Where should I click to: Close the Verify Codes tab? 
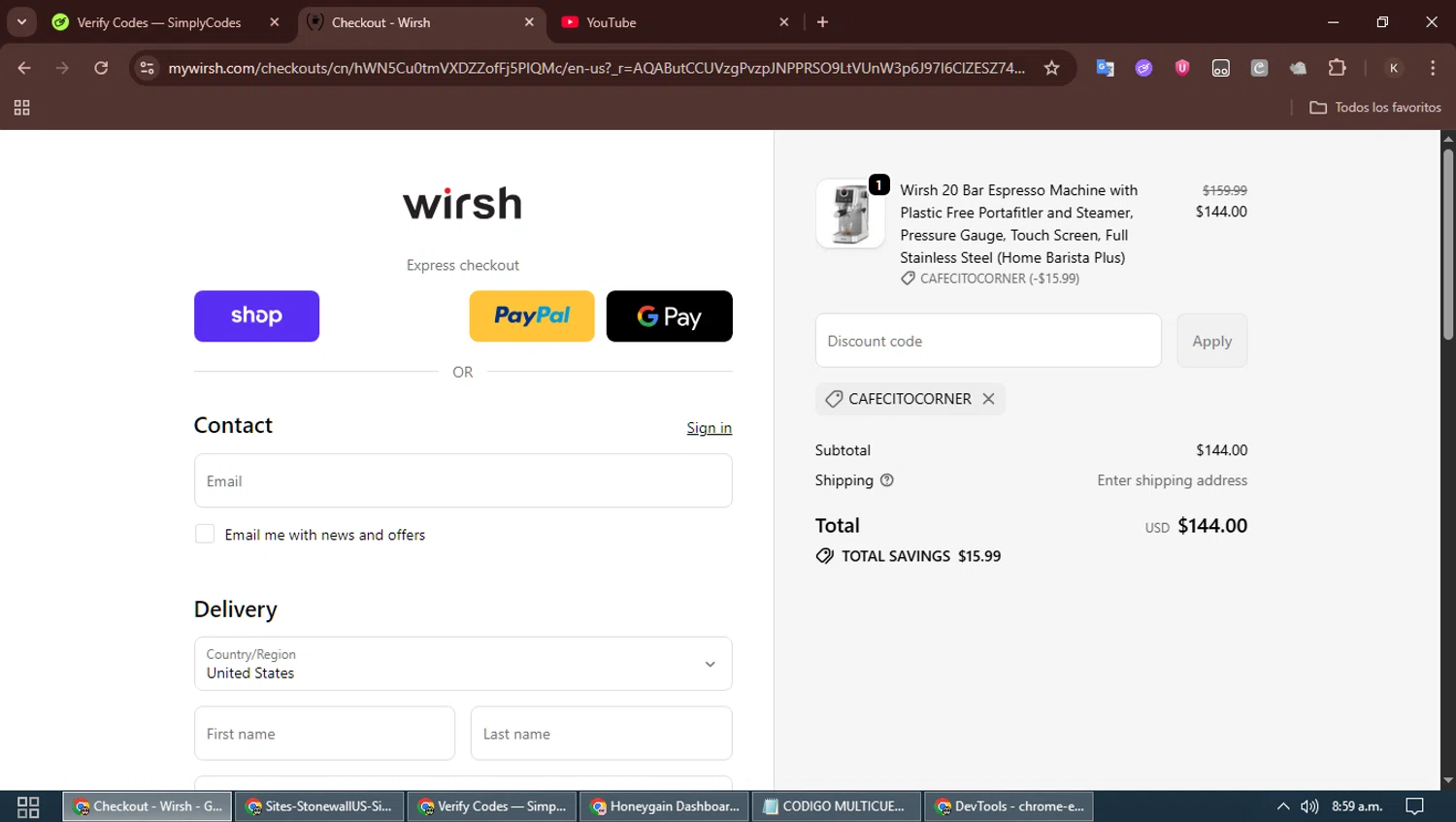point(275,22)
